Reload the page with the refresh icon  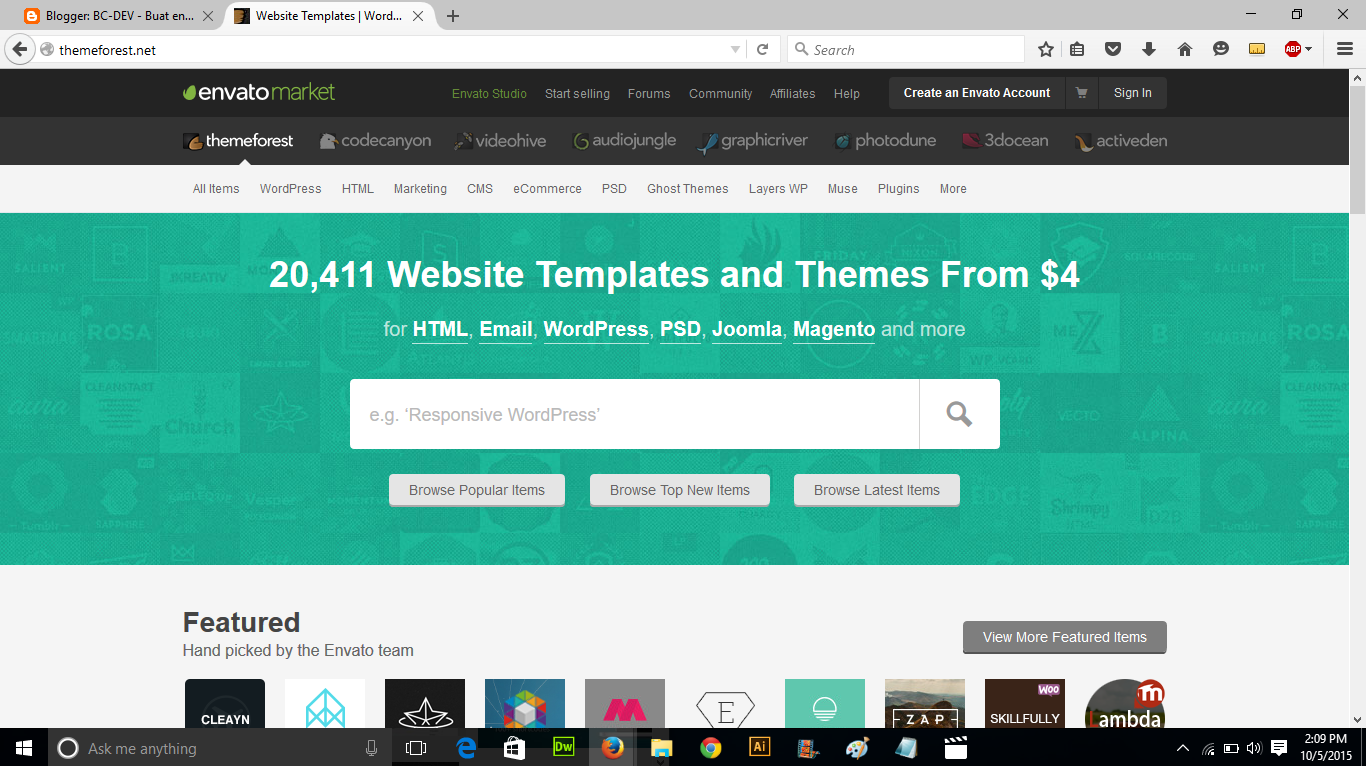[x=762, y=49]
